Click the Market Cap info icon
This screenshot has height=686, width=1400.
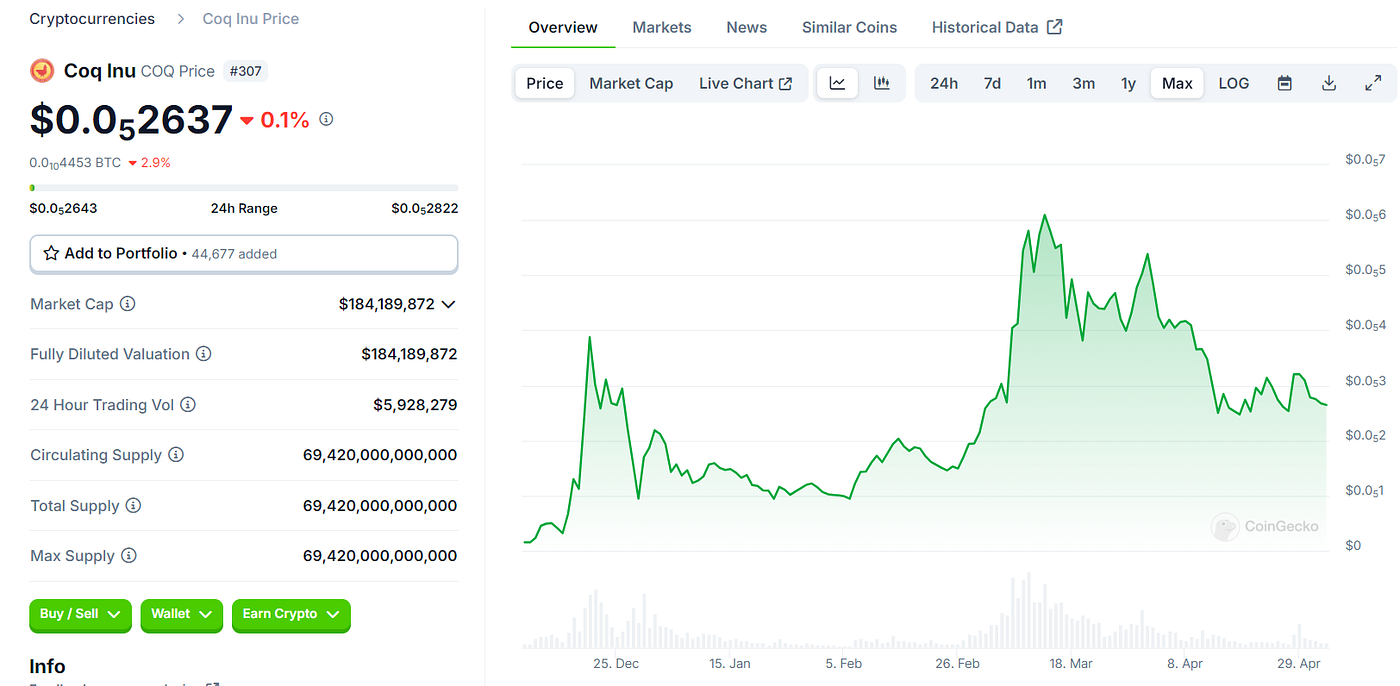[128, 304]
